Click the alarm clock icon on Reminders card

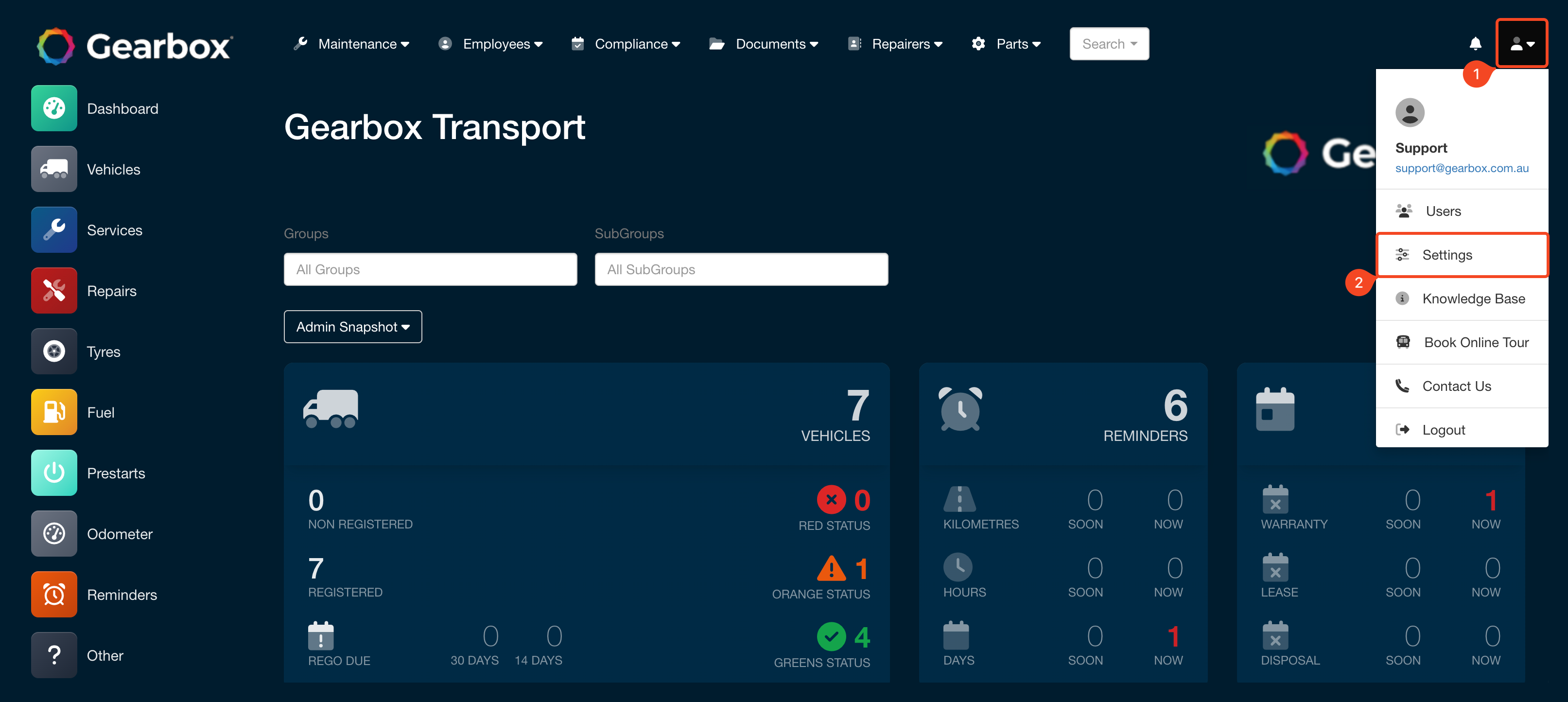[x=960, y=408]
